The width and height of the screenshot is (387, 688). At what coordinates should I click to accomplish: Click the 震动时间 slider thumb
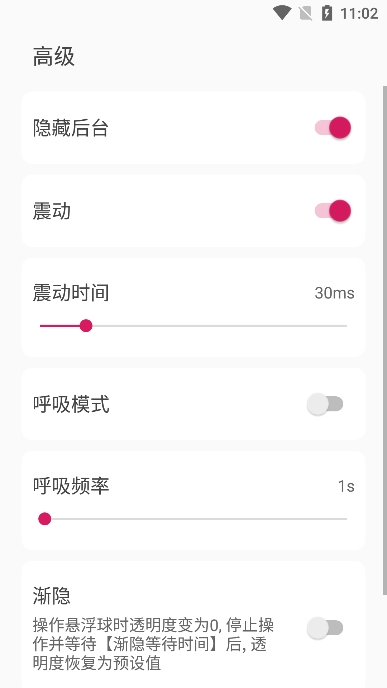[x=86, y=326]
